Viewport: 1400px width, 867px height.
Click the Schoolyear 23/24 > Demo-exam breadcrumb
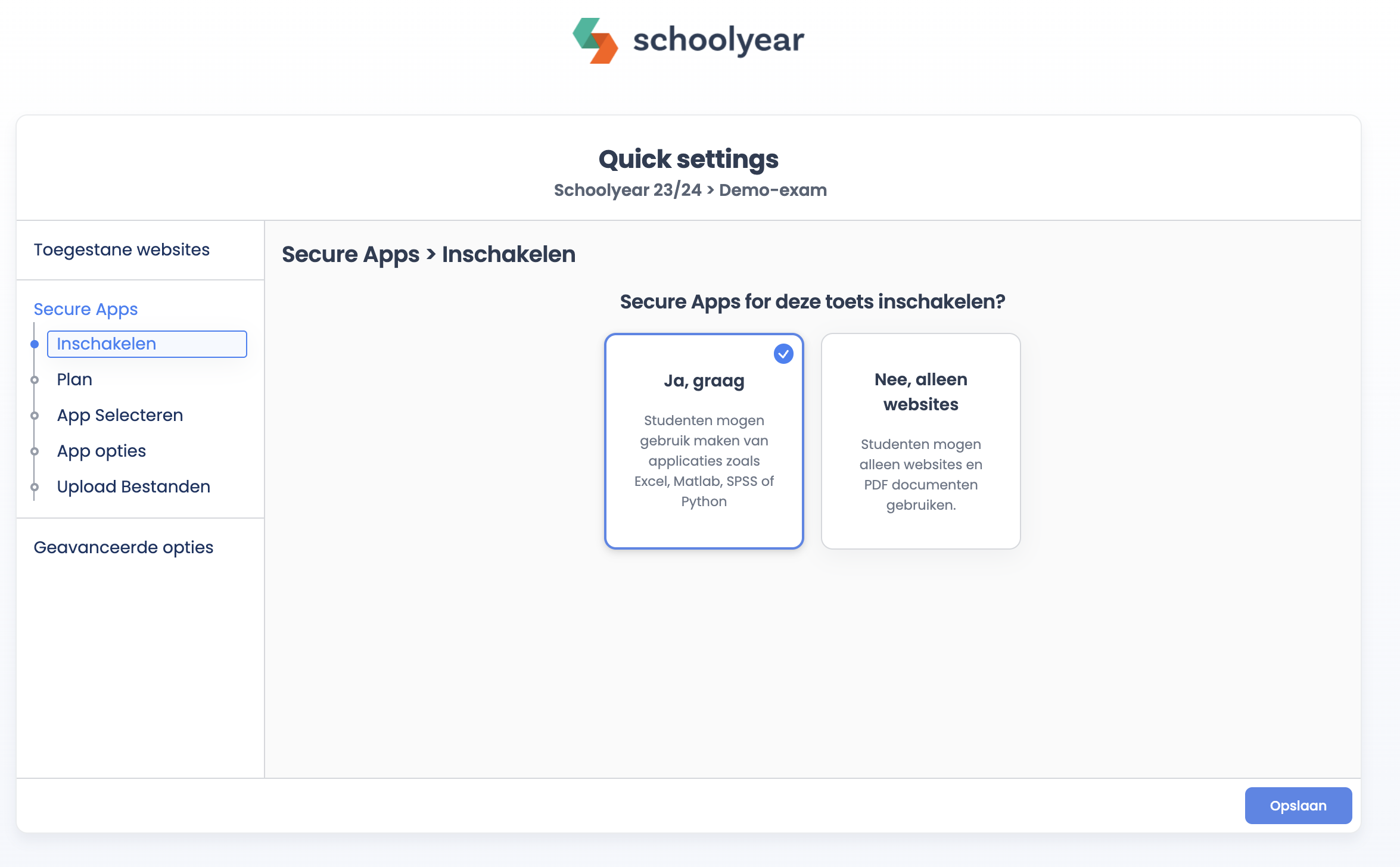[x=690, y=190]
